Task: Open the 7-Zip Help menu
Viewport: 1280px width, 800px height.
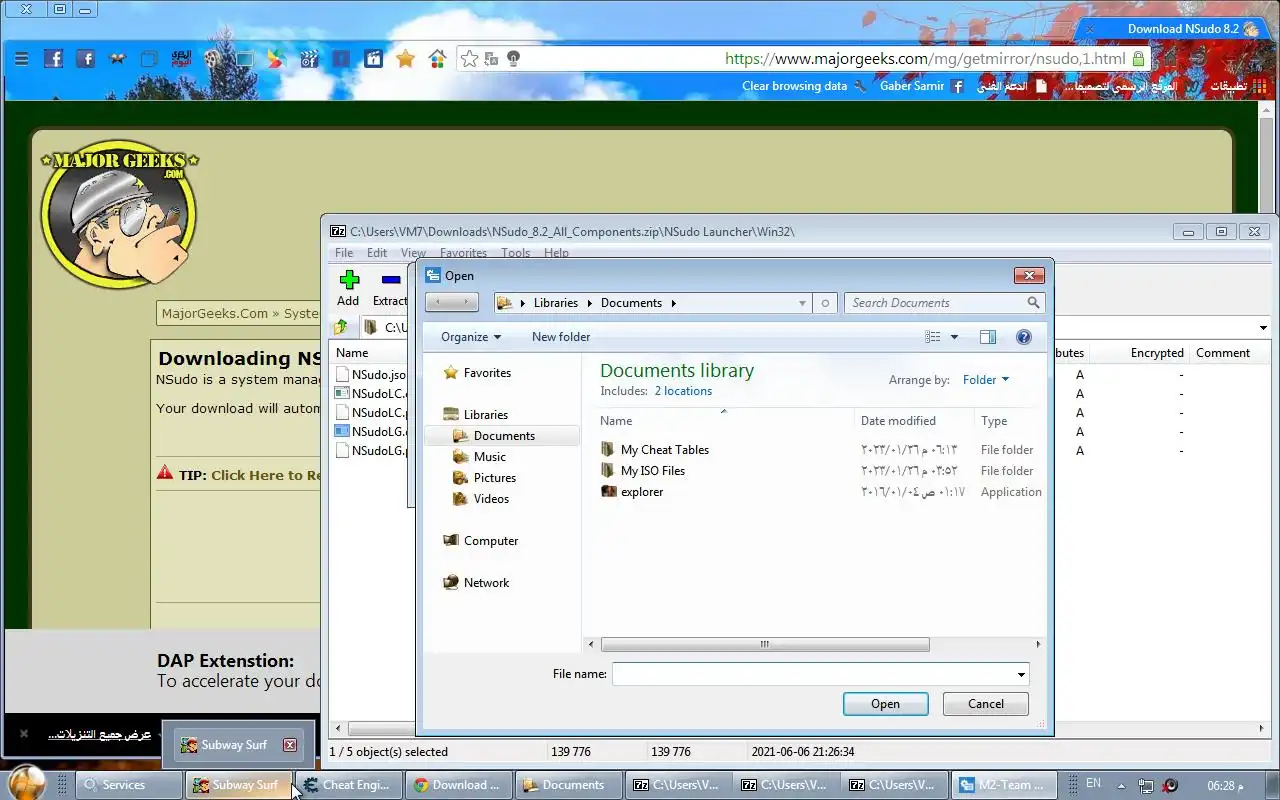Action: coord(556,253)
